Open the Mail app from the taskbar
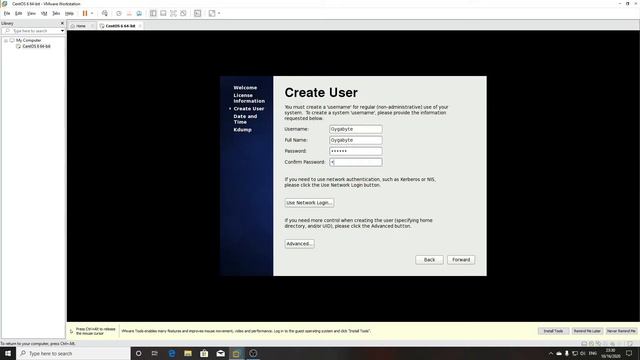Screen dimensions: 640x360 coord(220,353)
